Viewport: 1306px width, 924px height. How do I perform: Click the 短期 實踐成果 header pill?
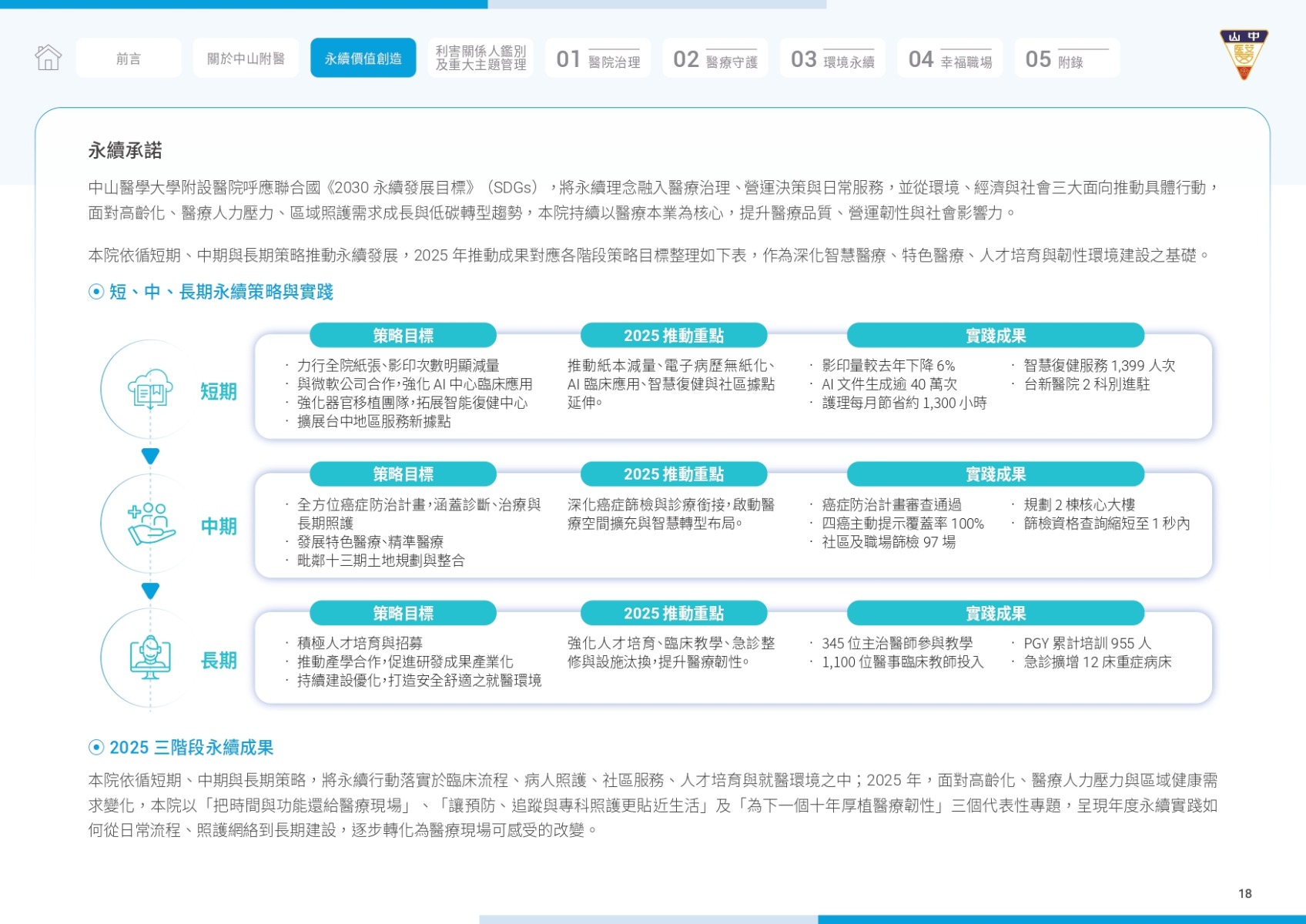tap(996, 336)
